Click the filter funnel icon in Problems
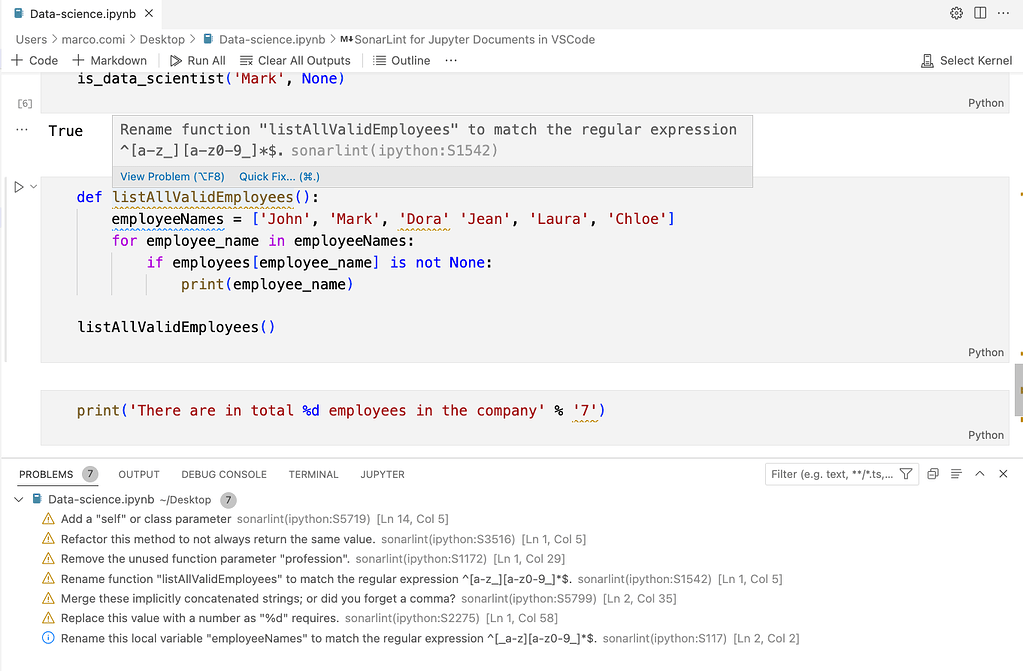The width and height of the screenshot is (1023, 671). (906, 474)
